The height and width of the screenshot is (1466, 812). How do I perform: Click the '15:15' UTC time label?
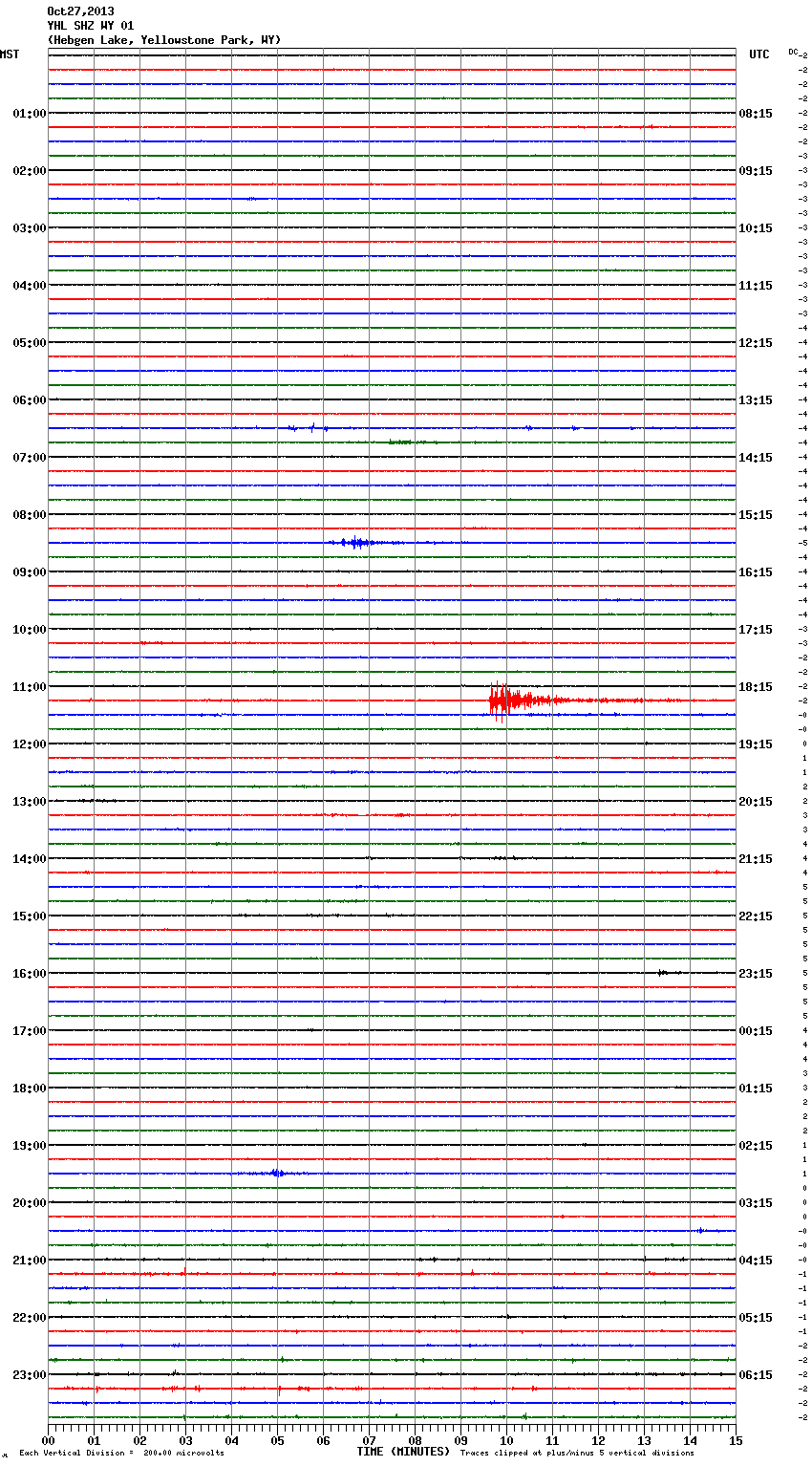(x=756, y=514)
